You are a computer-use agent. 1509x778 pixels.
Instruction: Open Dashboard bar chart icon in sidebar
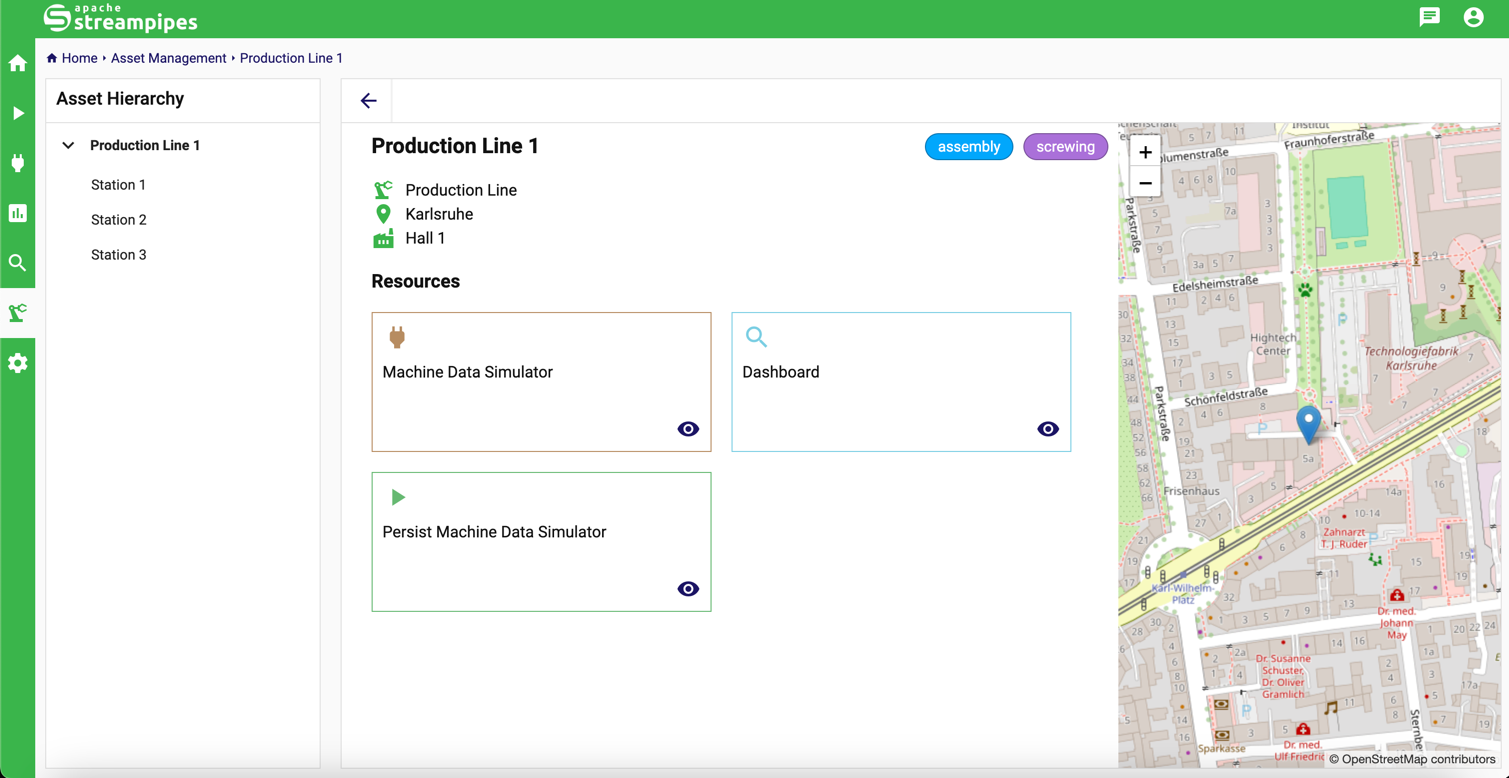(18, 213)
